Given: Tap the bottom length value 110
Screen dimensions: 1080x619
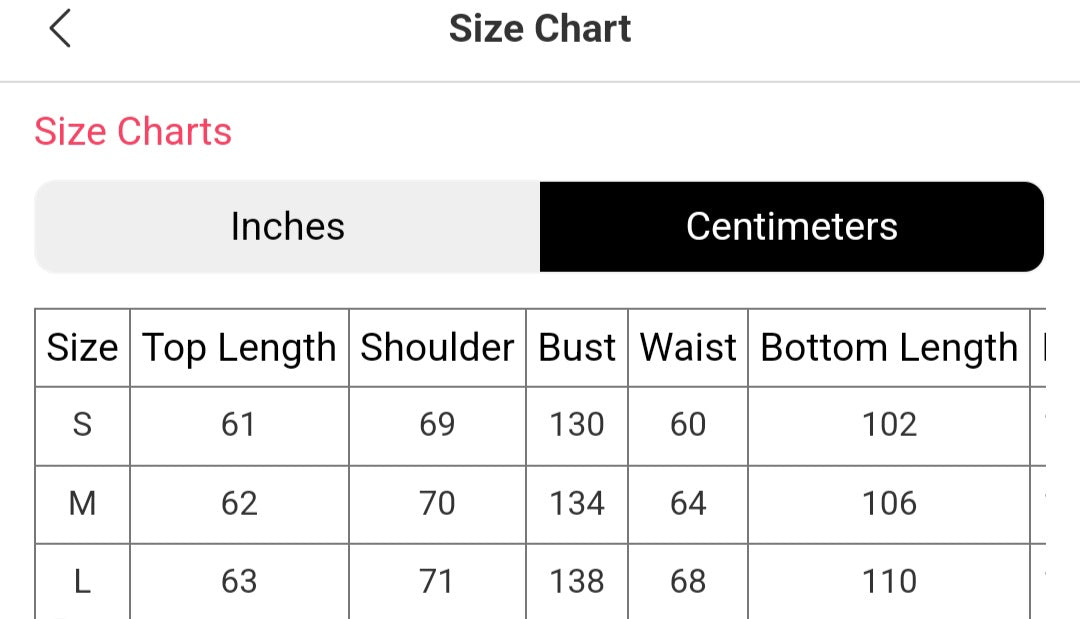Looking at the screenshot, I should [x=889, y=582].
